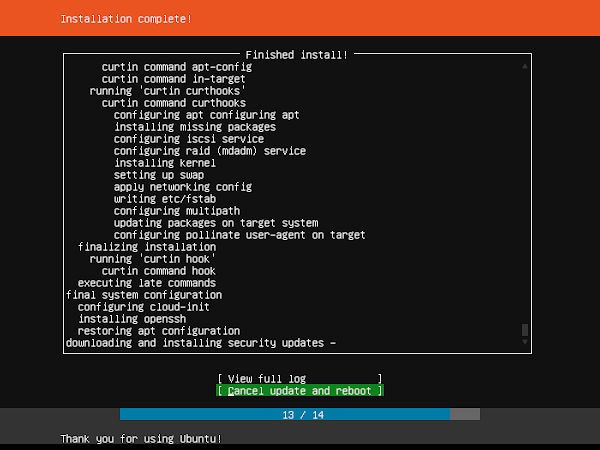Select 'writing etc/fstab' log line
The height and width of the screenshot is (450, 600).
165,199
